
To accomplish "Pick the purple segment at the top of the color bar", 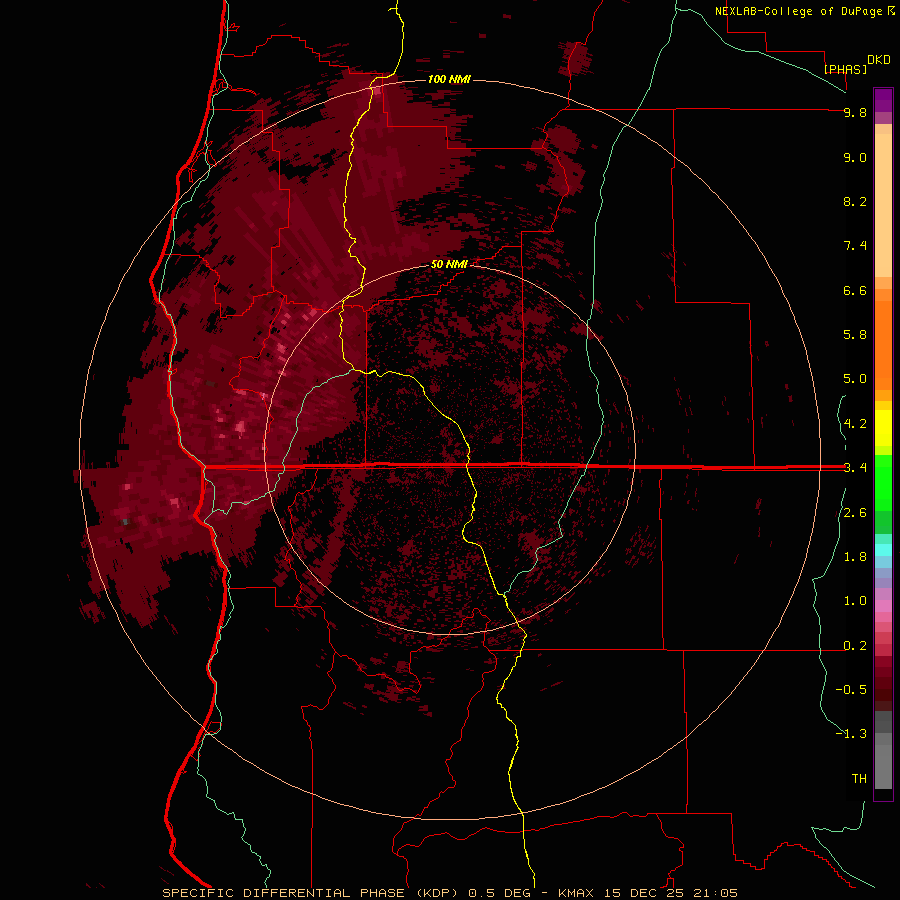I will click(x=883, y=100).
